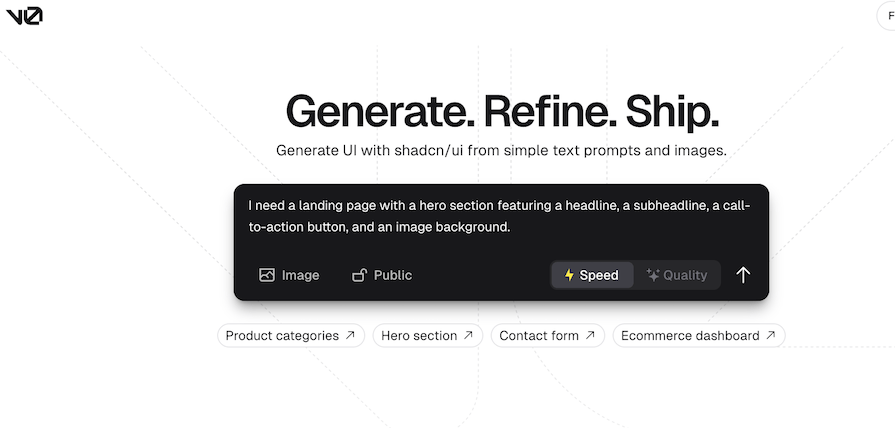Click the image upload picture icon

267,275
